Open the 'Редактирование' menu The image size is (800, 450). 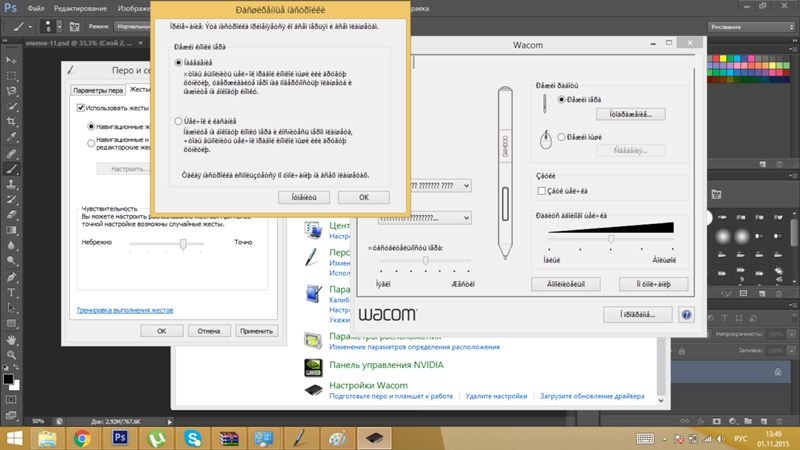[81, 8]
